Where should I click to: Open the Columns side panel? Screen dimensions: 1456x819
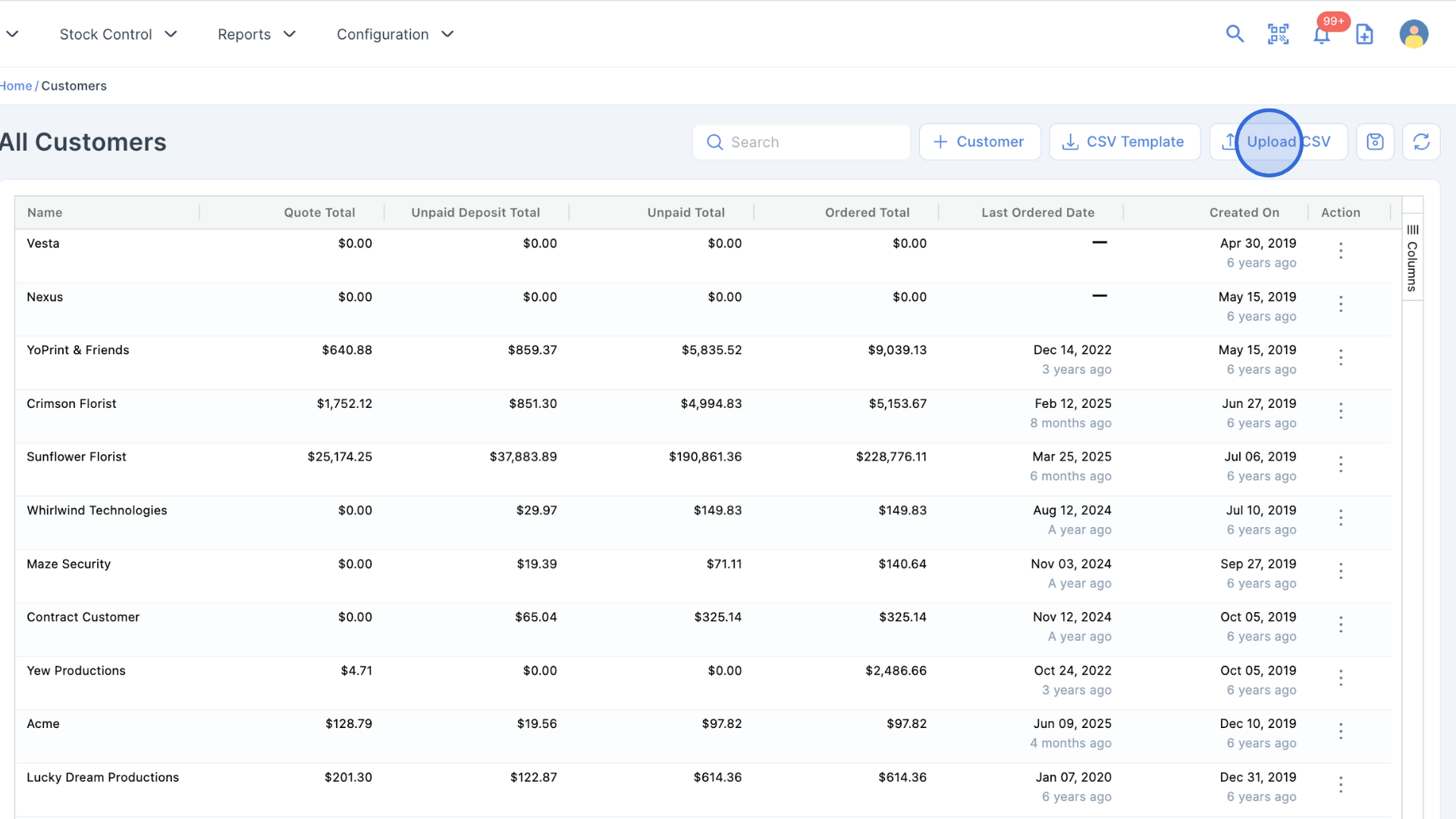(1412, 258)
